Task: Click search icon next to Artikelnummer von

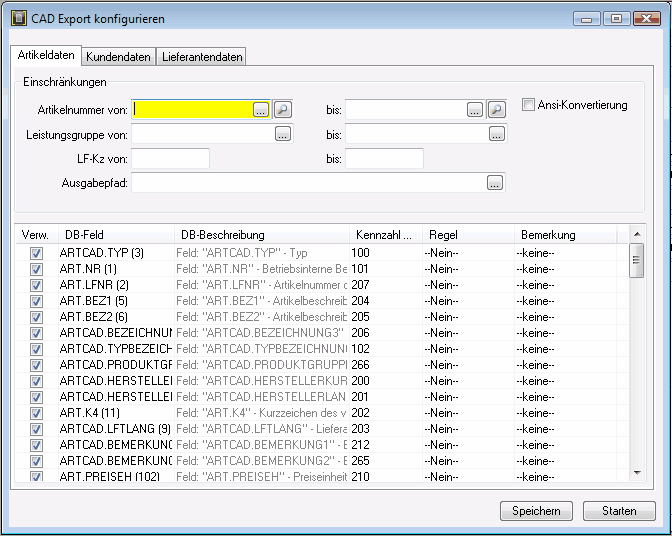Action: [282, 109]
